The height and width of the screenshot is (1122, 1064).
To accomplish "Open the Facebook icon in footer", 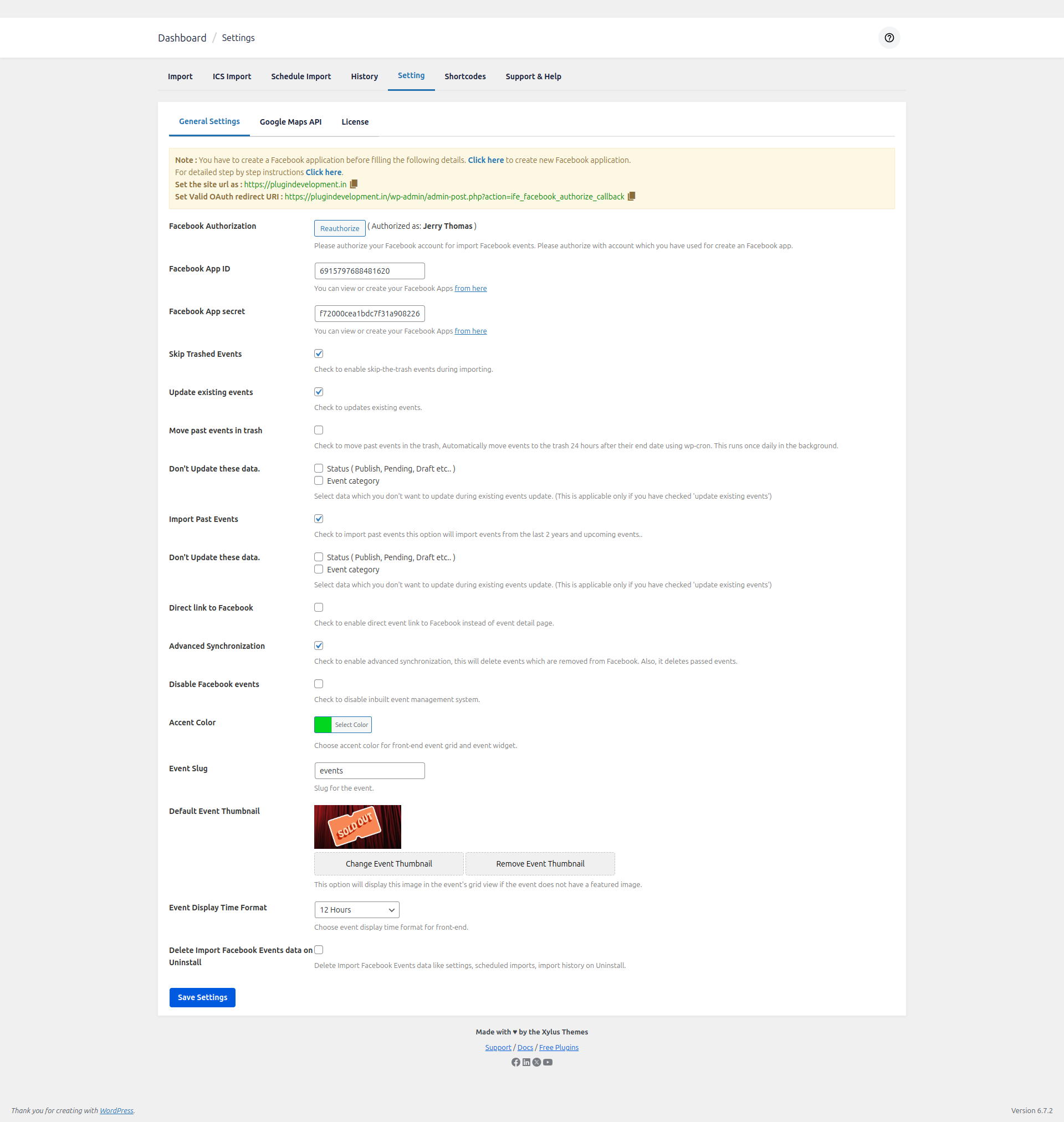I will pyautogui.click(x=515, y=1063).
